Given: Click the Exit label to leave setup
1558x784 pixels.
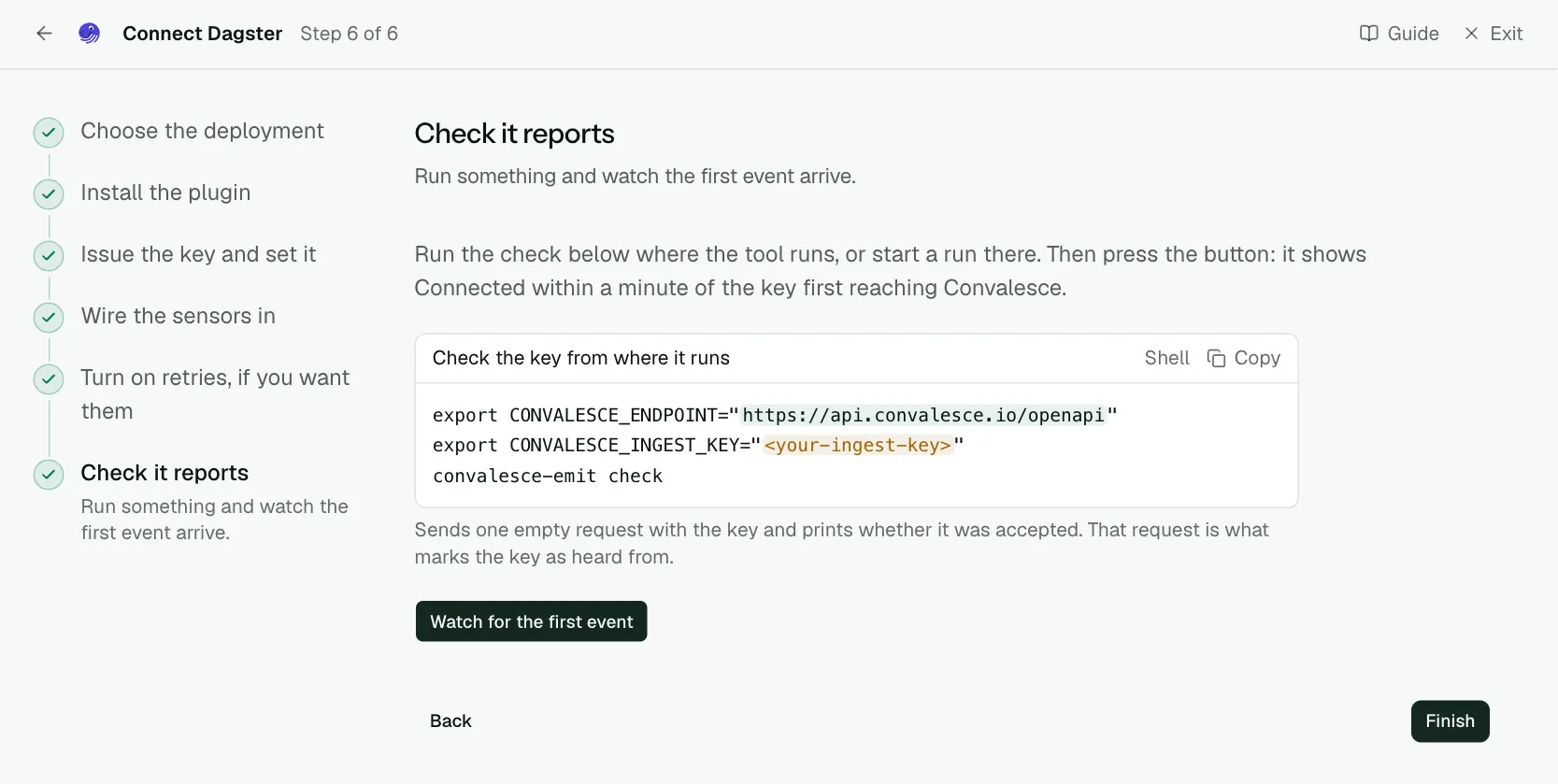Looking at the screenshot, I should tap(1507, 34).
